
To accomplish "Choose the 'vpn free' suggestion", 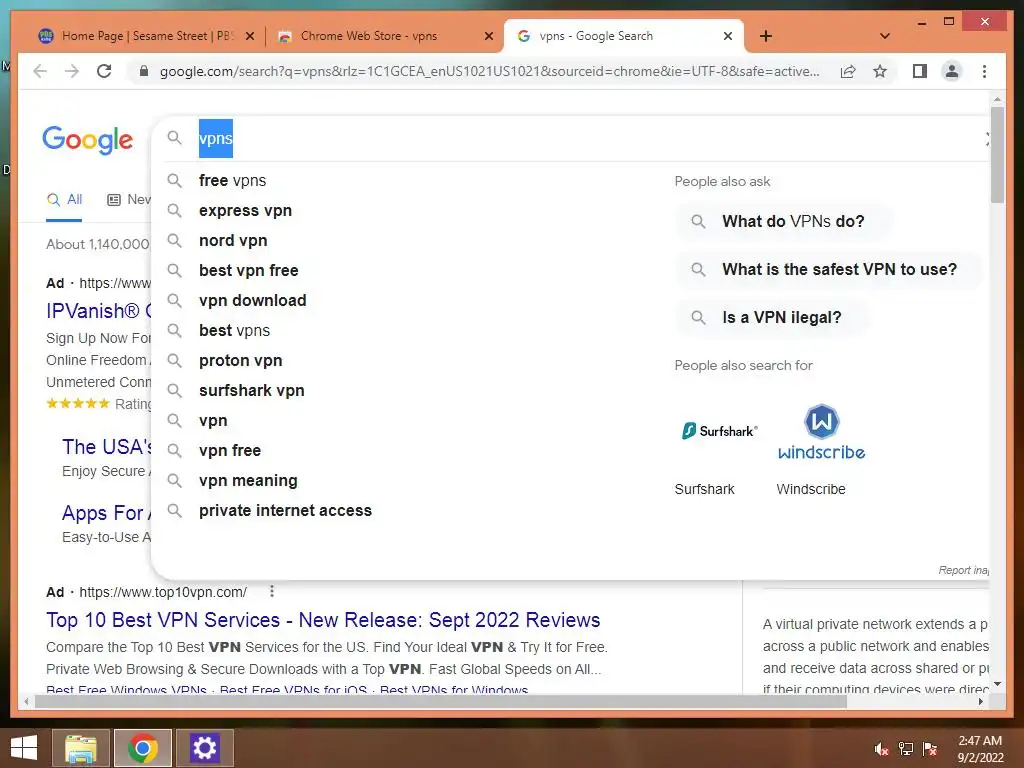I will point(230,451).
